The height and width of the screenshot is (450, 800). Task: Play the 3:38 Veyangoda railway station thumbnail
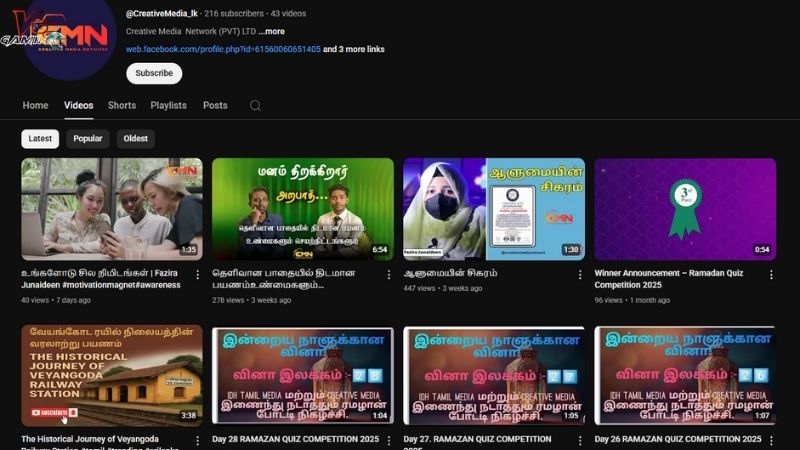tap(112, 376)
